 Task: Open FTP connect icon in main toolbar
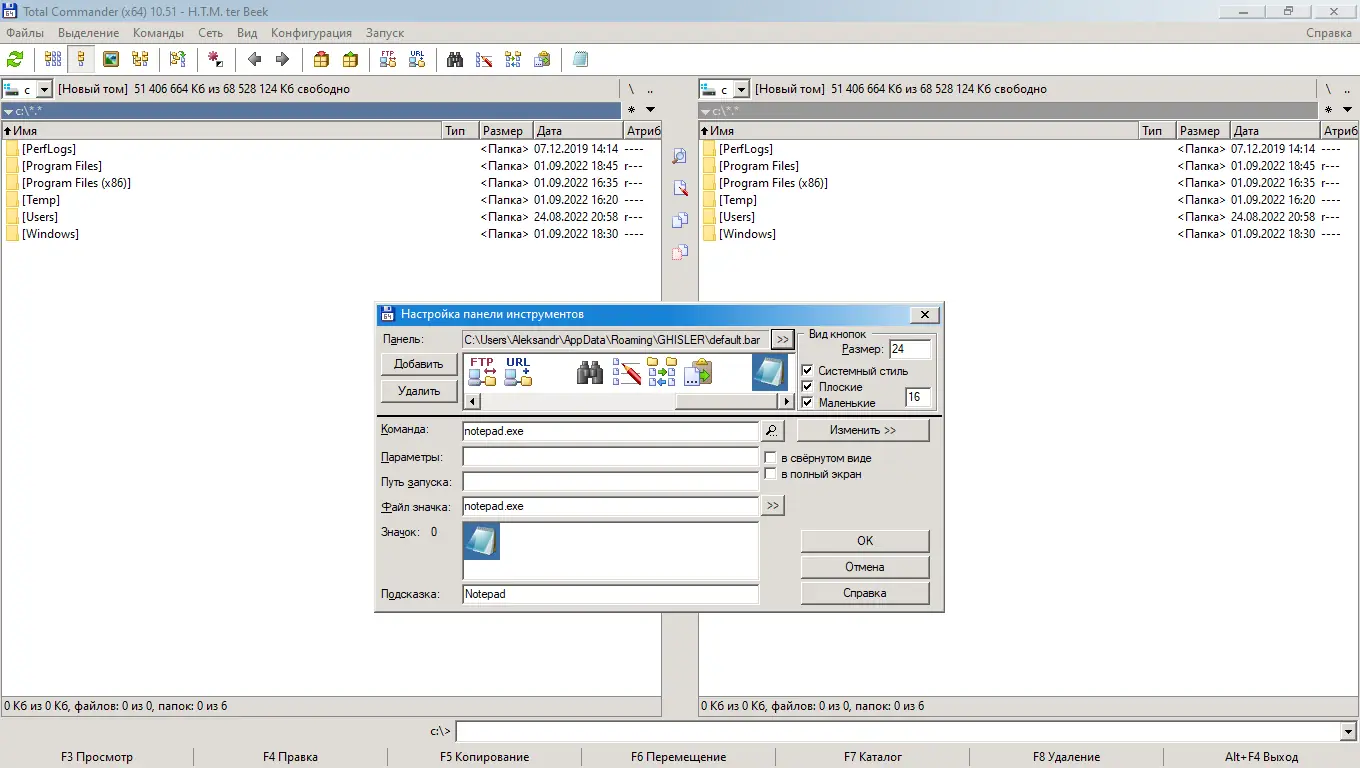click(388, 59)
